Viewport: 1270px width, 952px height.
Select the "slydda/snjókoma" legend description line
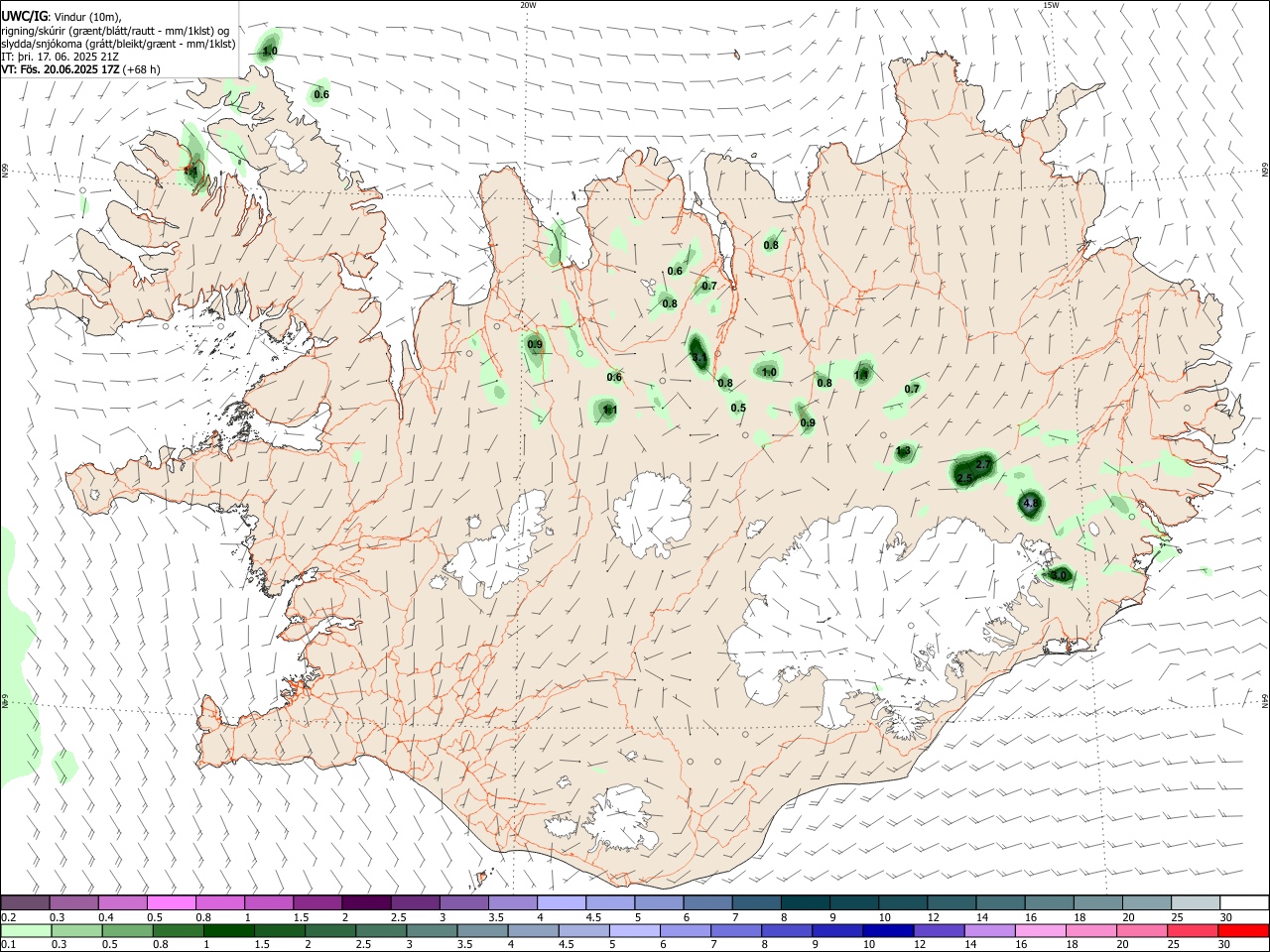coord(118,44)
